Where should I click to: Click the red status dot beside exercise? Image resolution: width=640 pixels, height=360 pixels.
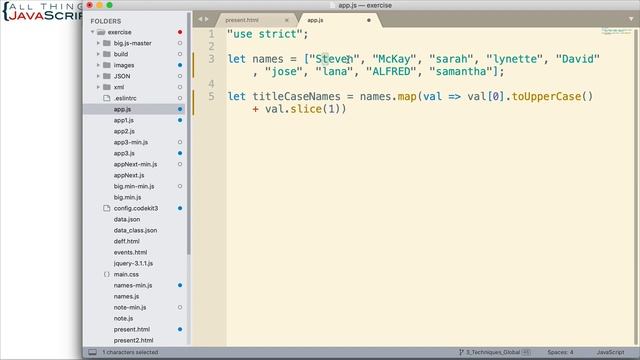point(180,32)
